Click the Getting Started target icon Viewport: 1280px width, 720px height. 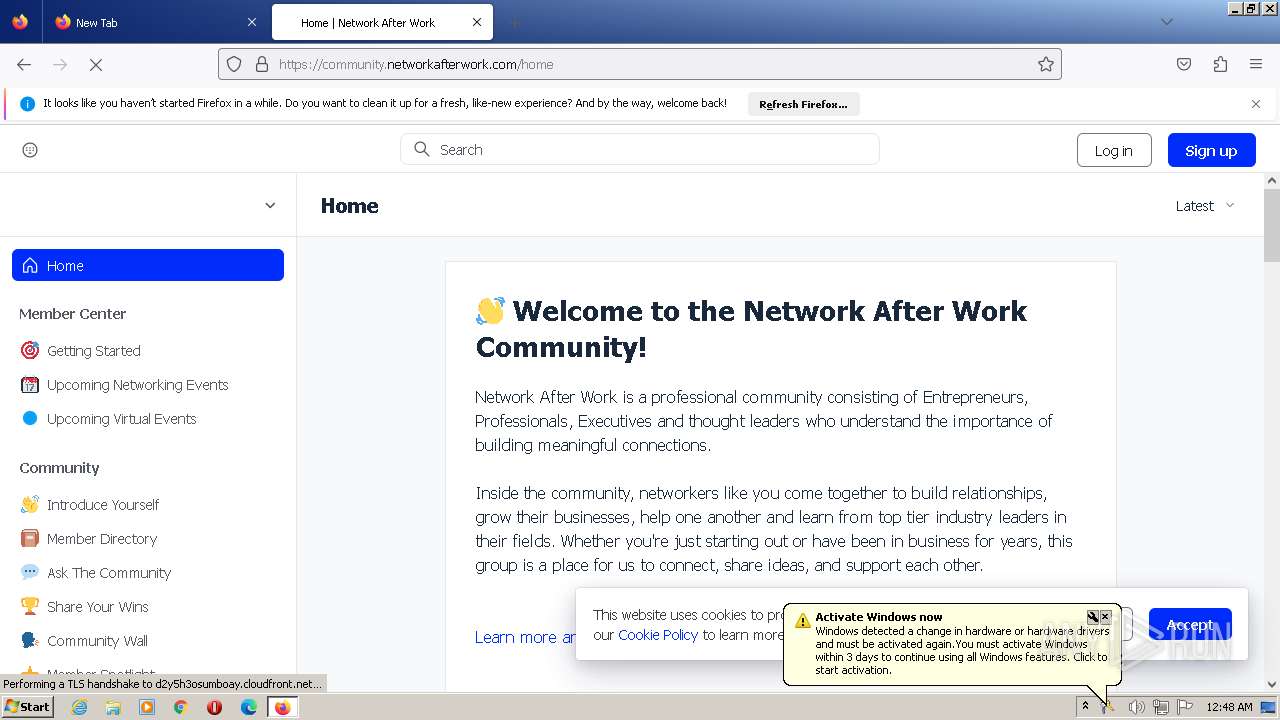click(30, 351)
